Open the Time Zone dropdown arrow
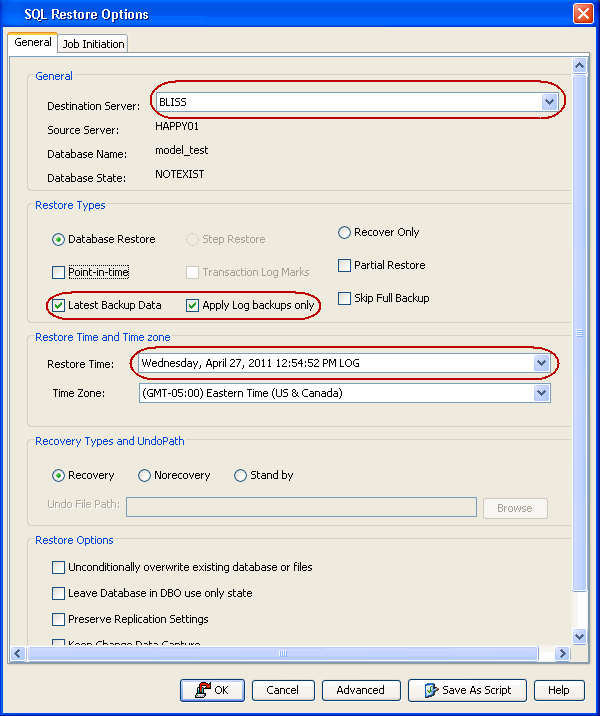Image resolution: width=600 pixels, height=716 pixels. [542, 393]
